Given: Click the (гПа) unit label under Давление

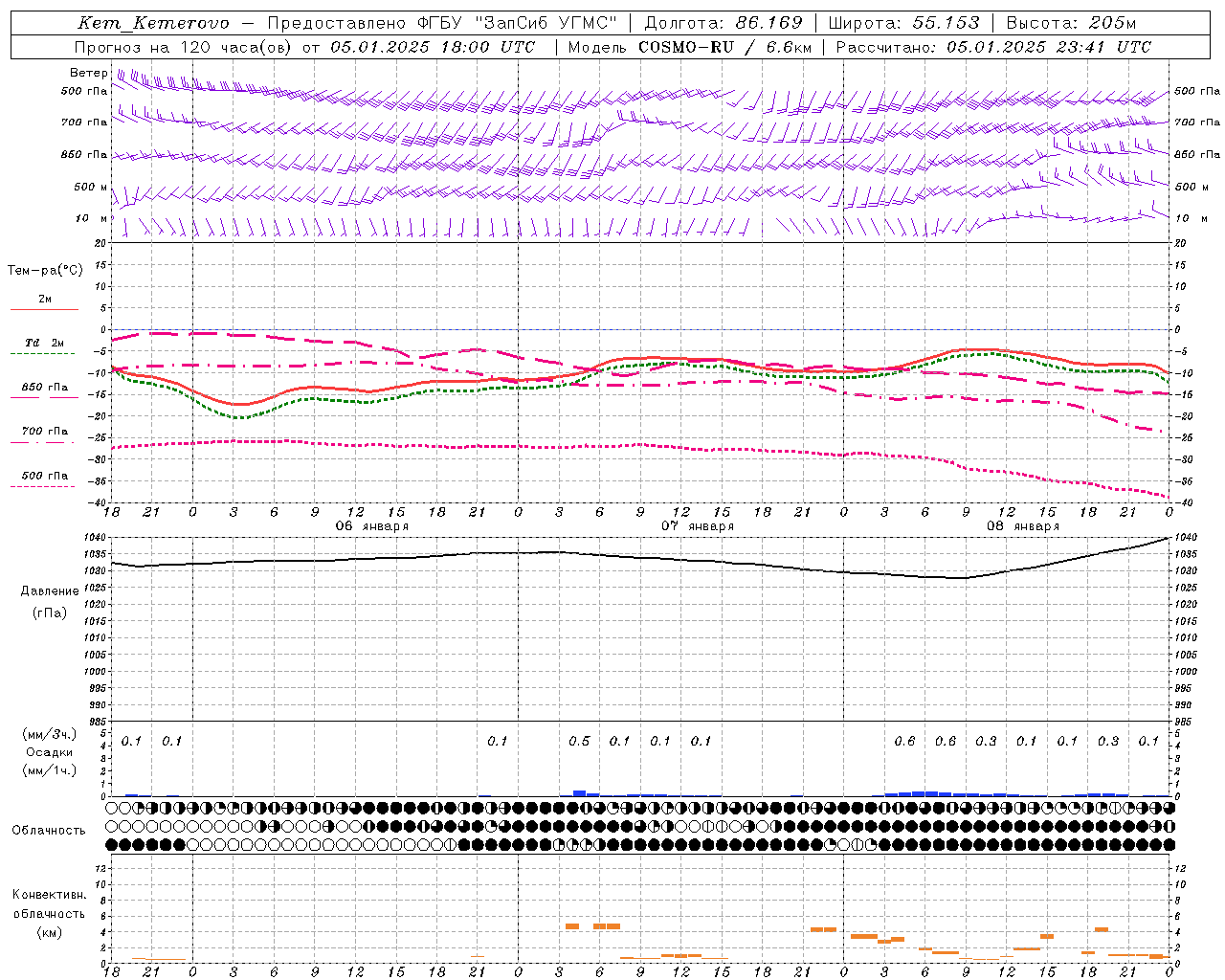Looking at the screenshot, I should click(x=50, y=612).
